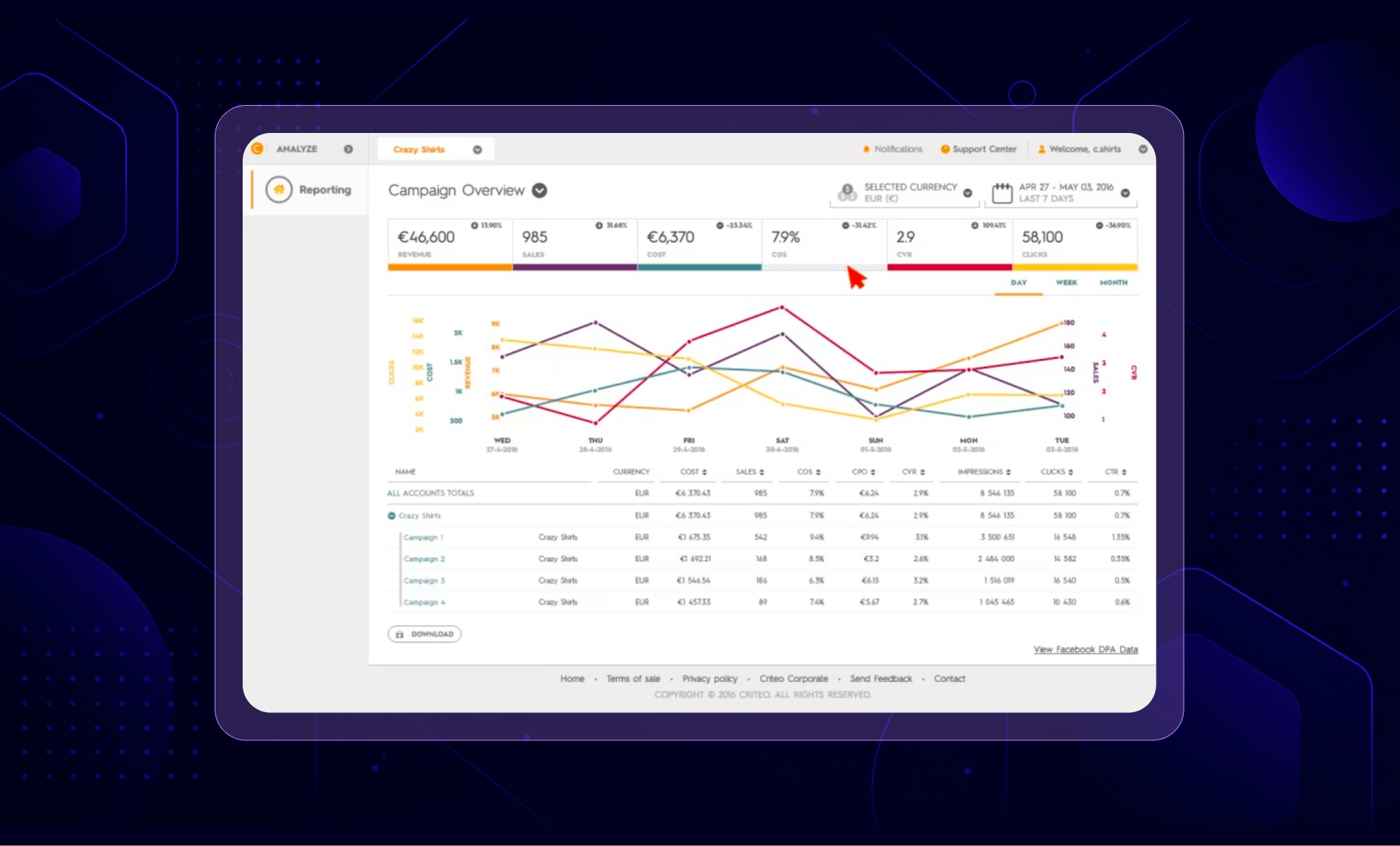
Task: Open the All Accounts Totals row
Action: [430, 493]
